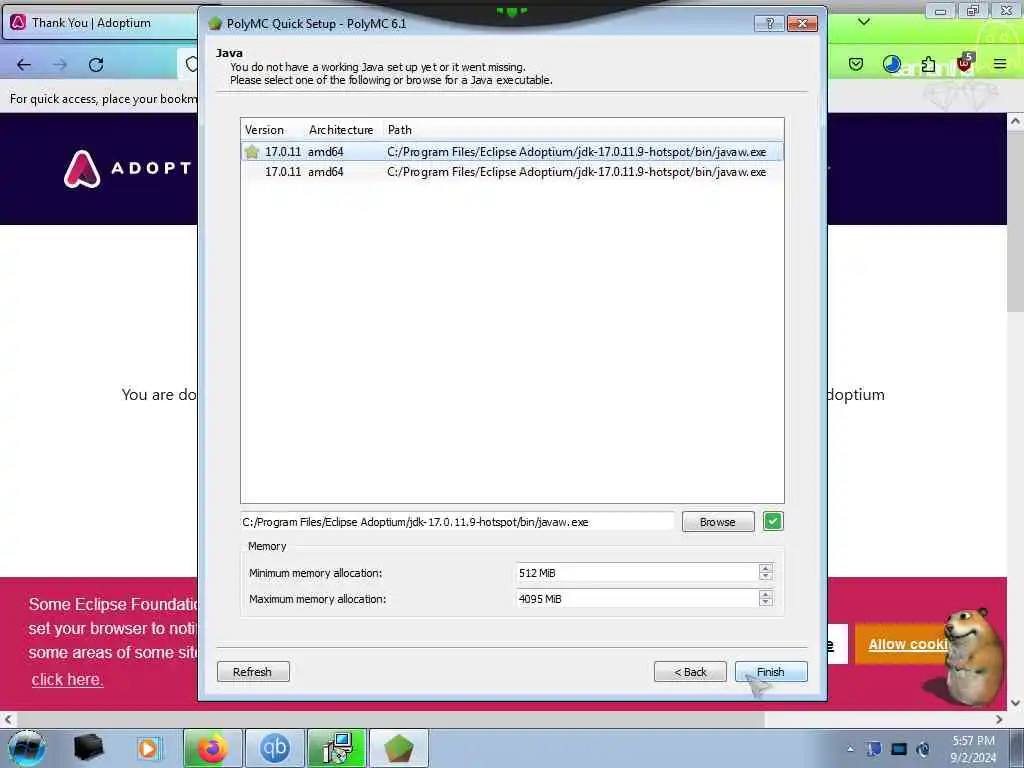Select the Thank You | Adoptium browser tab
Viewport: 1024px width, 768px height.
pos(101,24)
